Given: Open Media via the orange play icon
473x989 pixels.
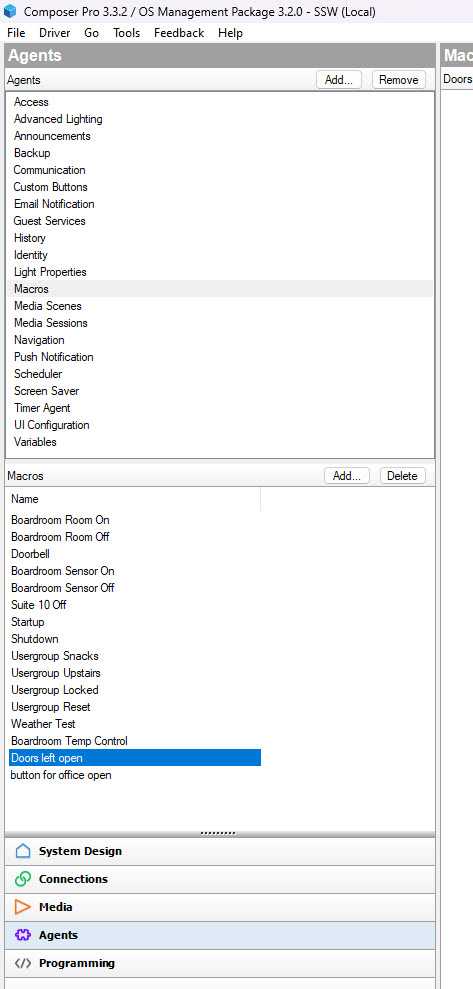Looking at the screenshot, I should pos(23,907).
